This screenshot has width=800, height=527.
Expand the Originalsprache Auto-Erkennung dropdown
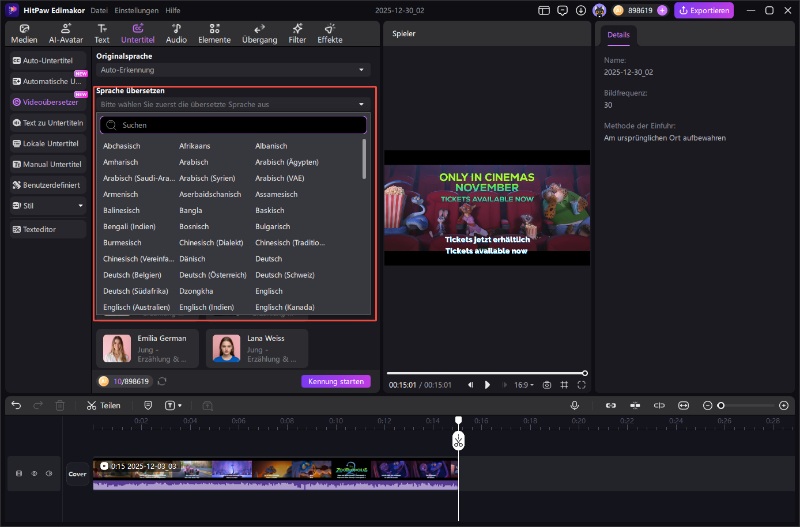[x=233, y=70]
